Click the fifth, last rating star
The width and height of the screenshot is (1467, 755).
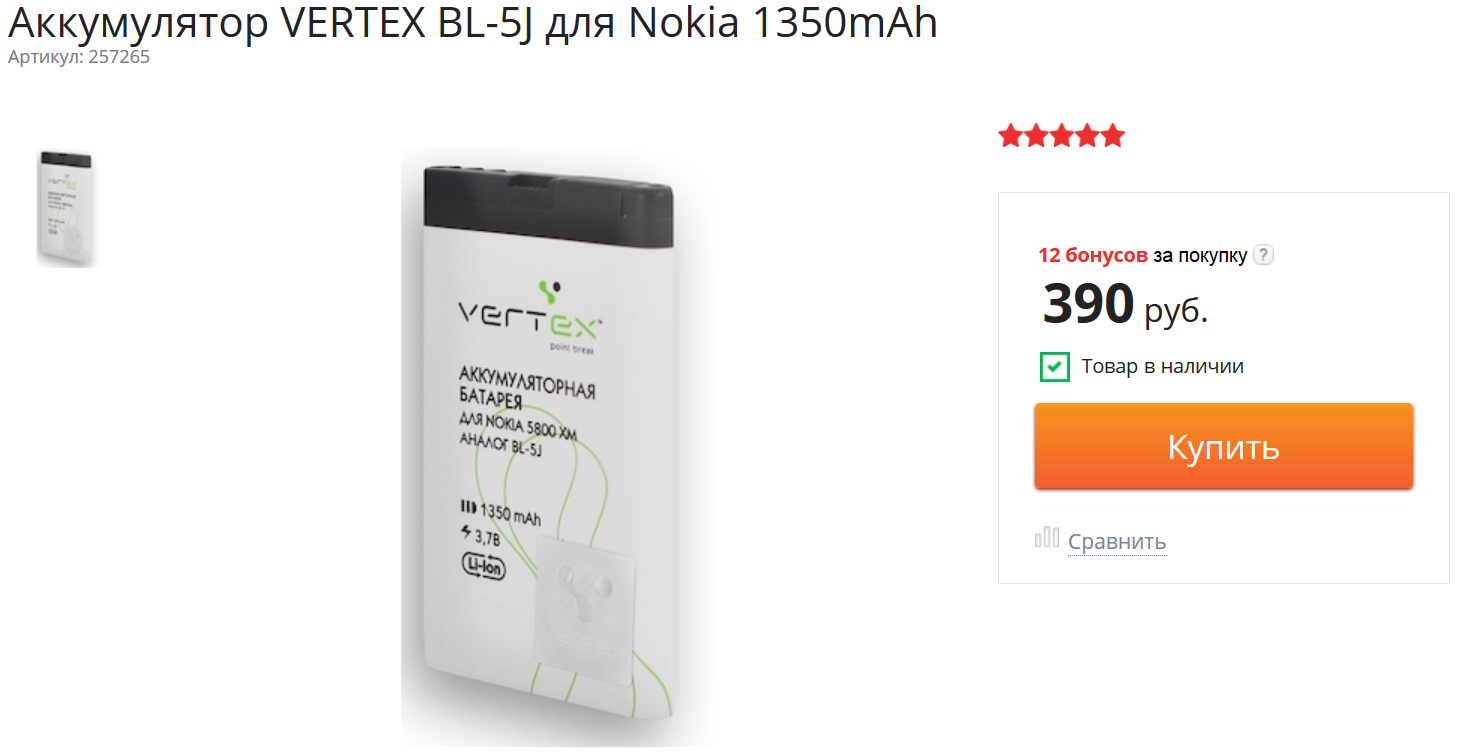coord(1113,136)
